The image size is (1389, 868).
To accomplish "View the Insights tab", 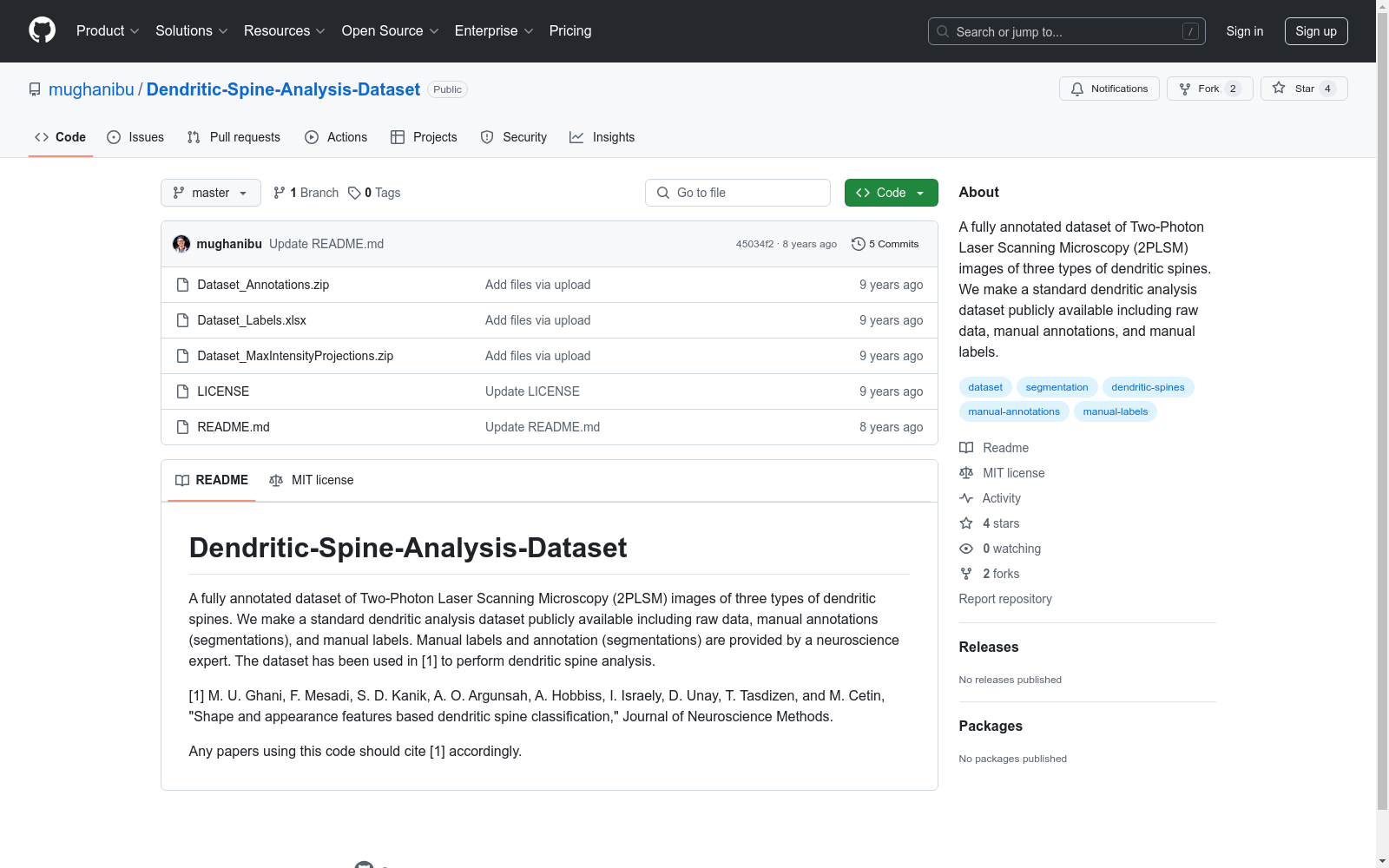I will coord(602,137).
